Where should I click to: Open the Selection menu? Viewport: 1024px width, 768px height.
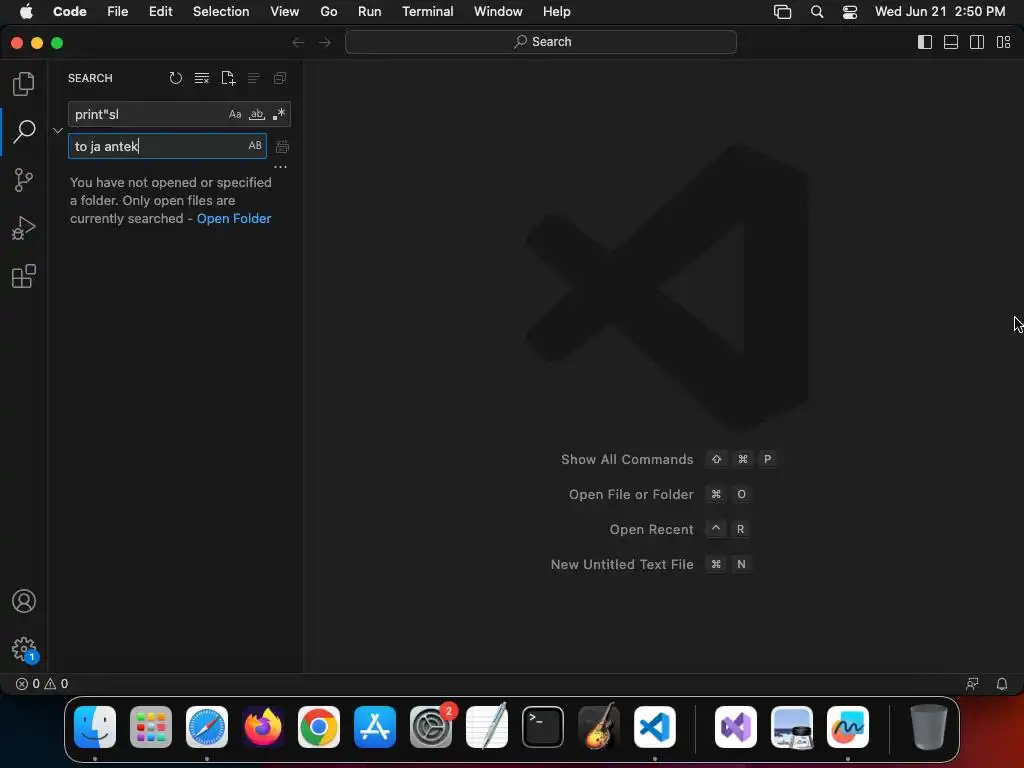click(x=221, y=12)
